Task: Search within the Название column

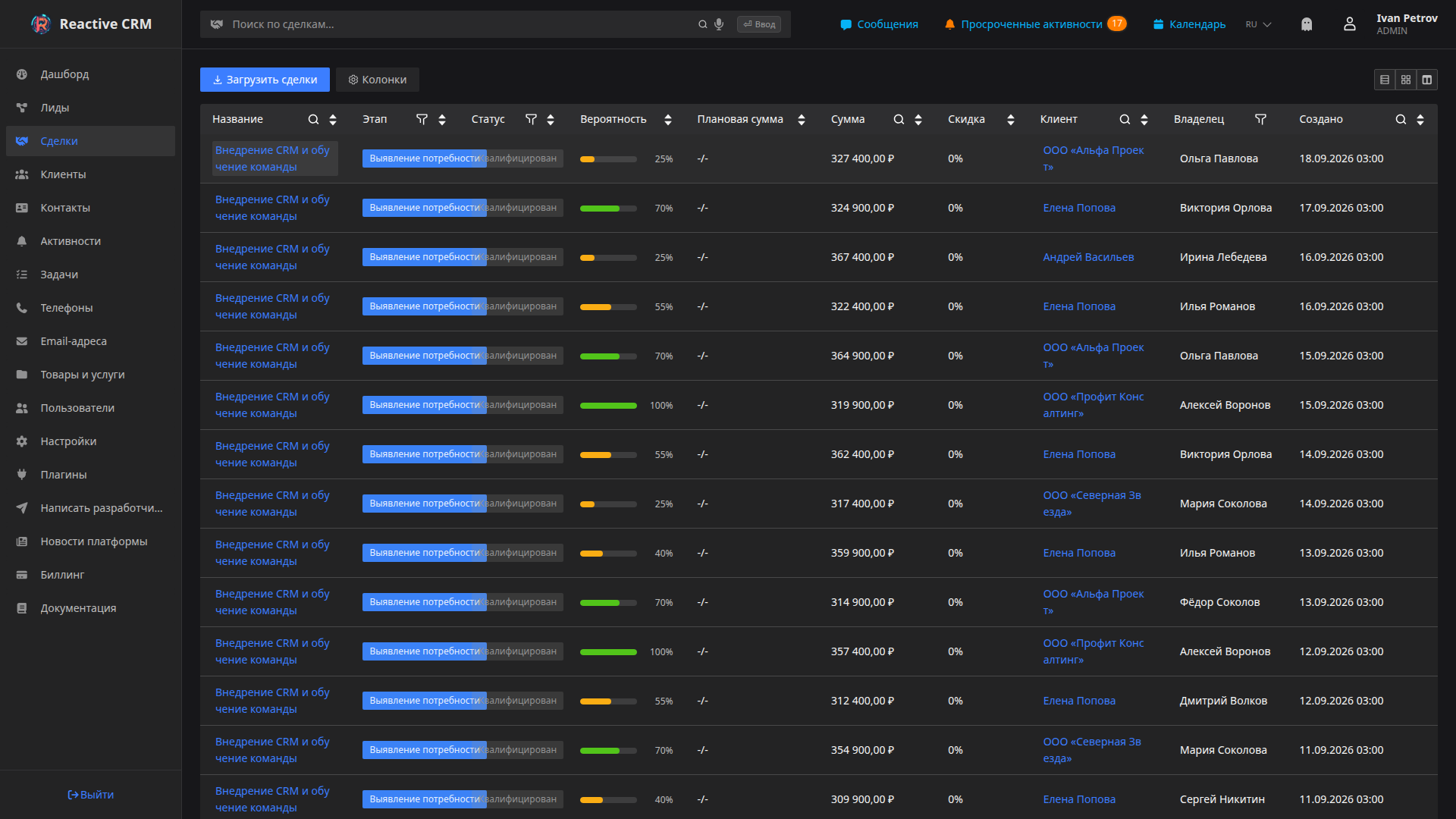Action: [313, 120]
